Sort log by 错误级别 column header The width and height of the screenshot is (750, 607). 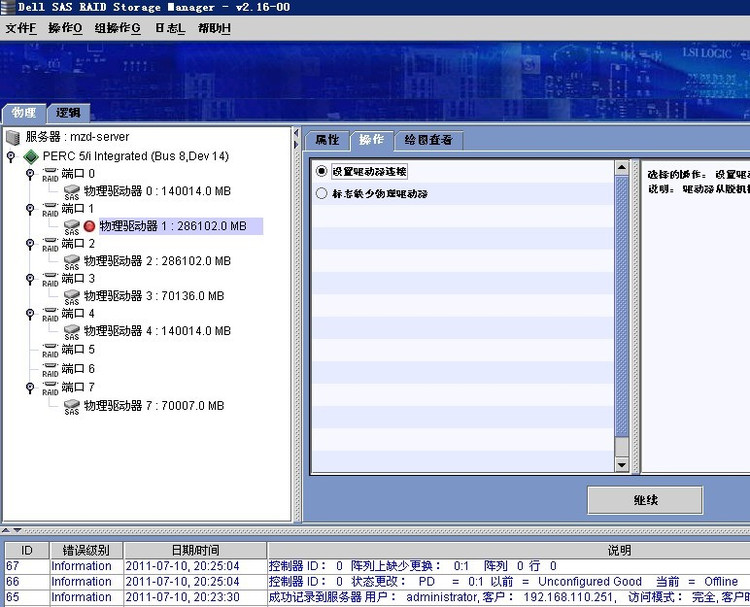coord(86,551)
